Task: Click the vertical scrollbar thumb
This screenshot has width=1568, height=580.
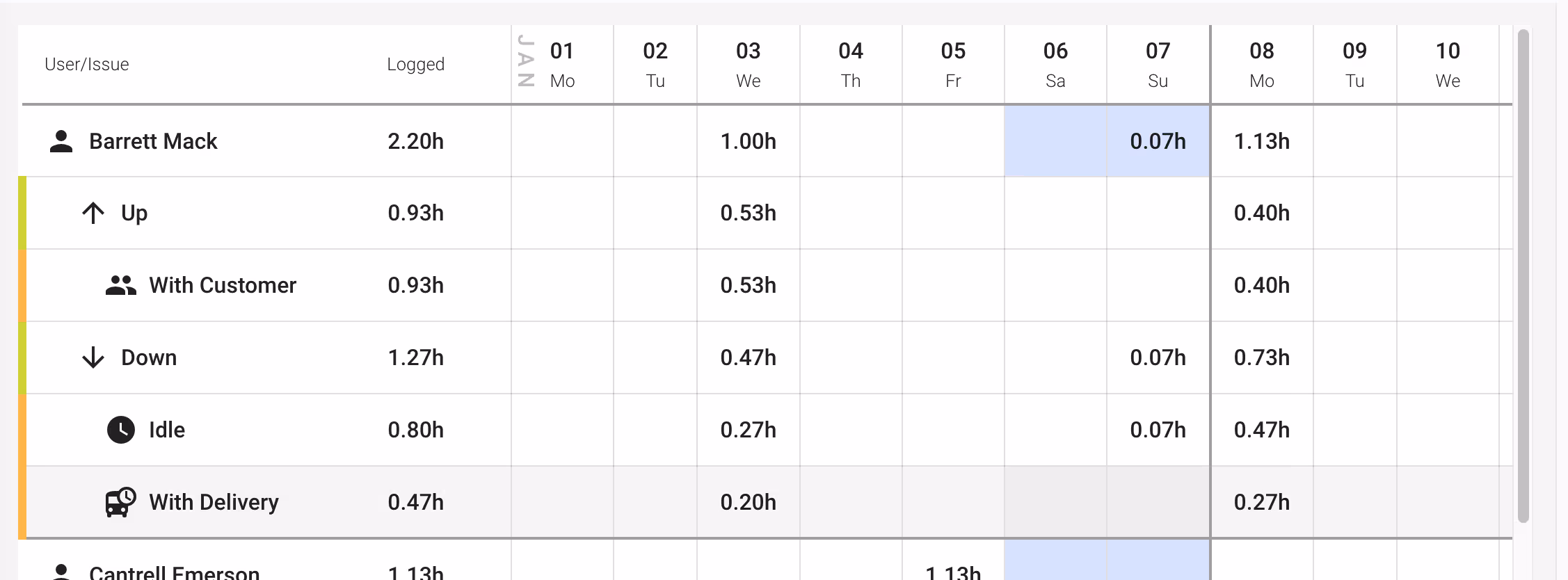Action: (1523, 275)
